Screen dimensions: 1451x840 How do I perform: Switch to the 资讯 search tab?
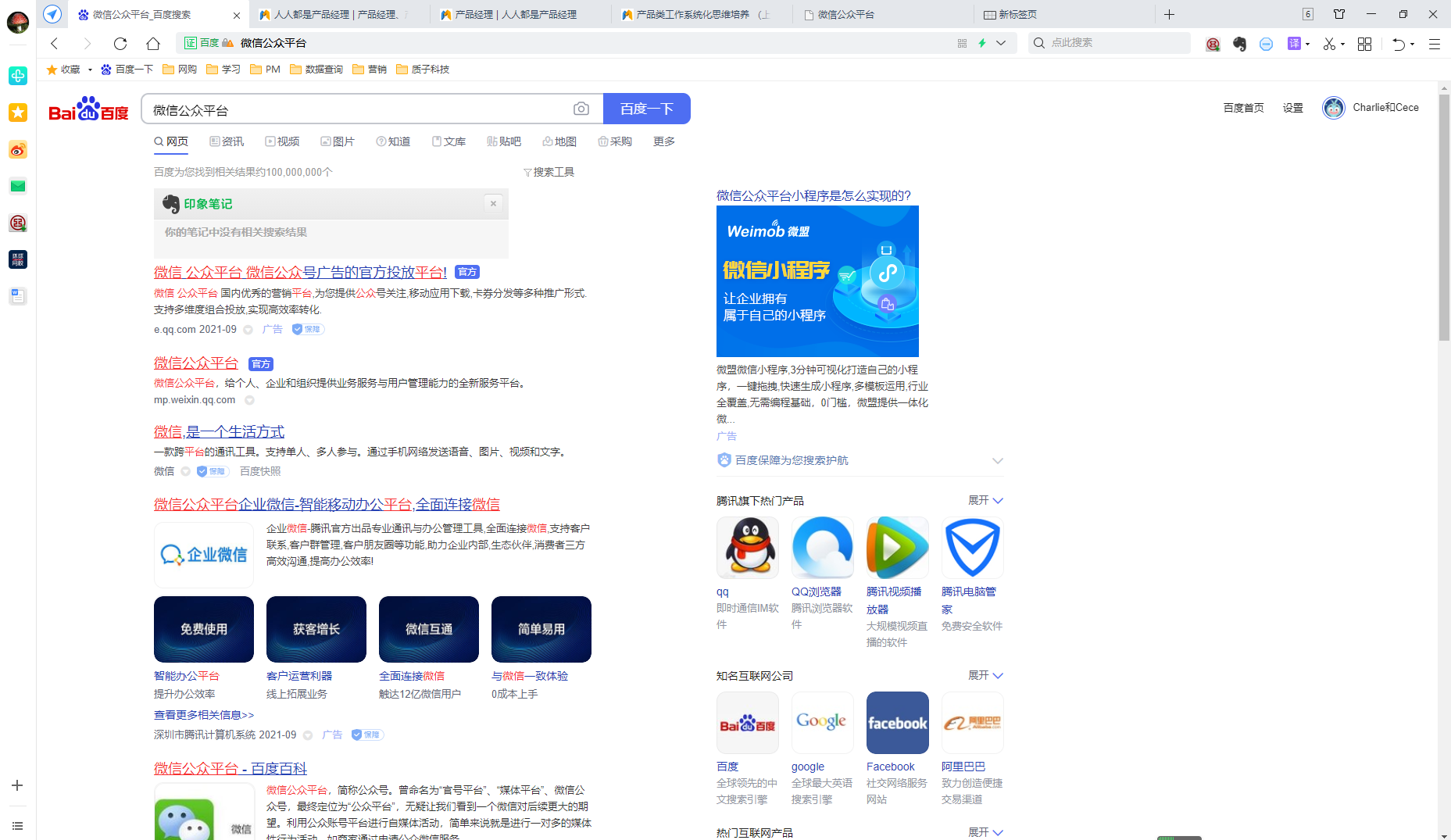click(227, 141)
